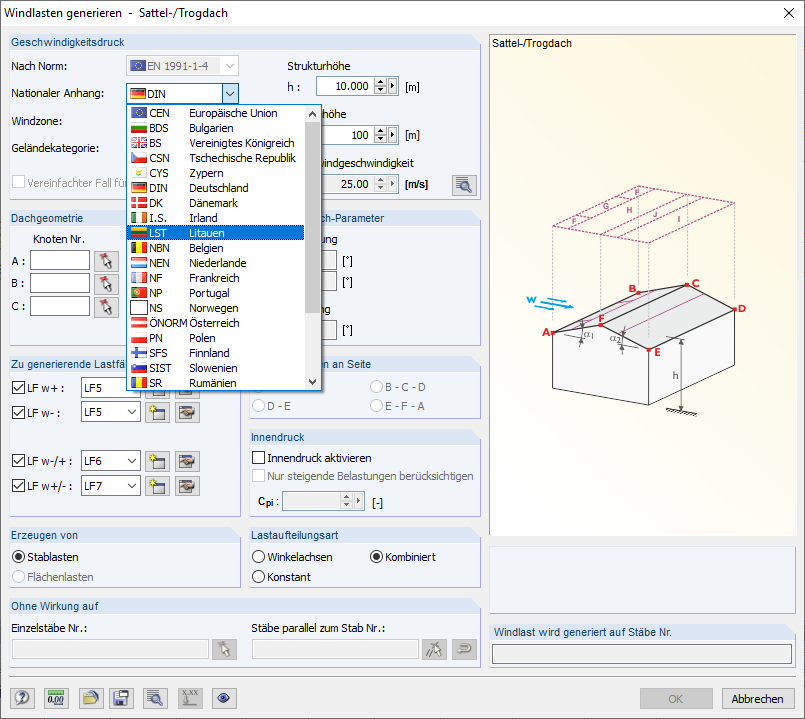Image resolution: width=805 pixels, height=719 pixels.
Task: Select DIN Deutschland in annex list
Action: [216, 188]
